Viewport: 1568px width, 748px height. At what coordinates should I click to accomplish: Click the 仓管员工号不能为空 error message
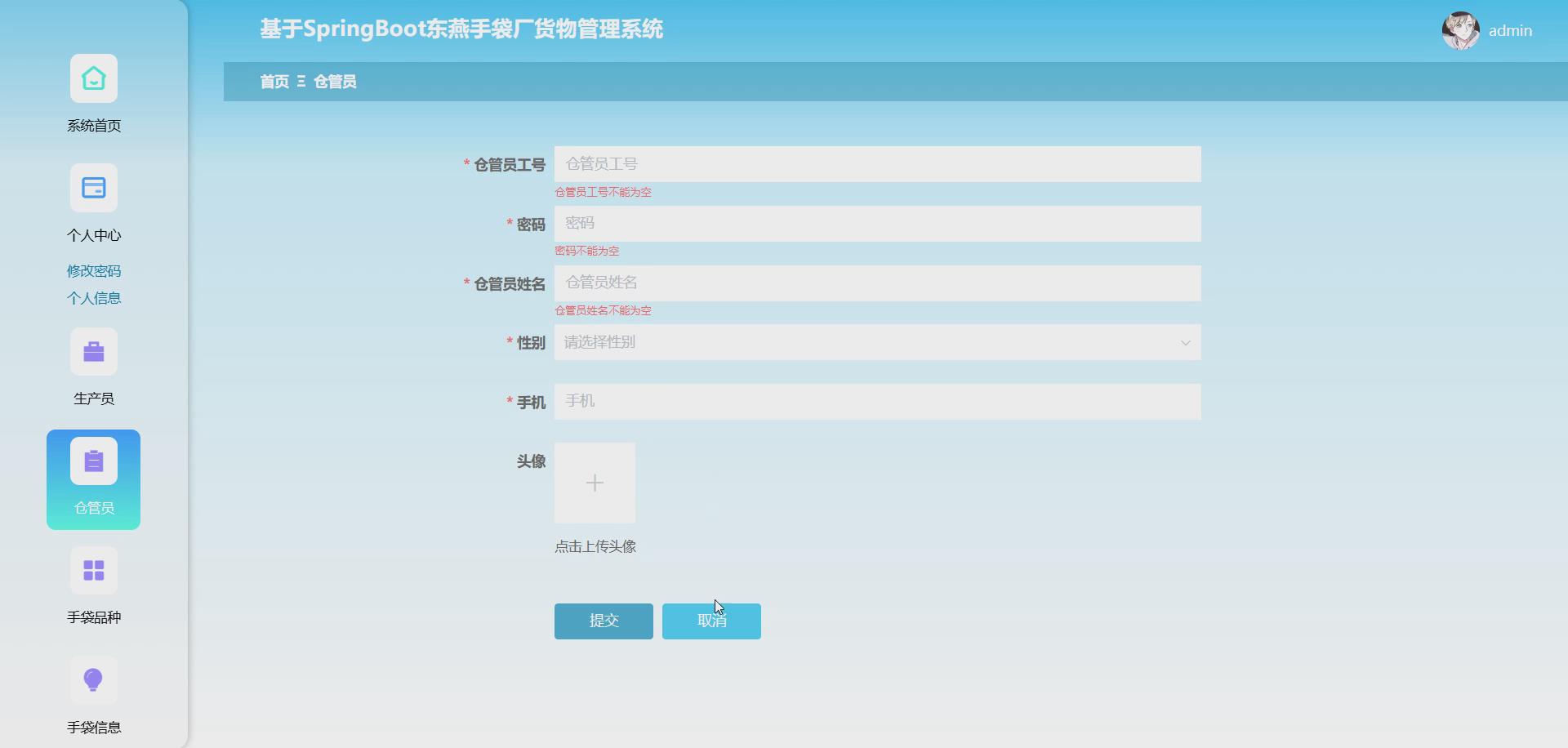(x=603, y=192)
